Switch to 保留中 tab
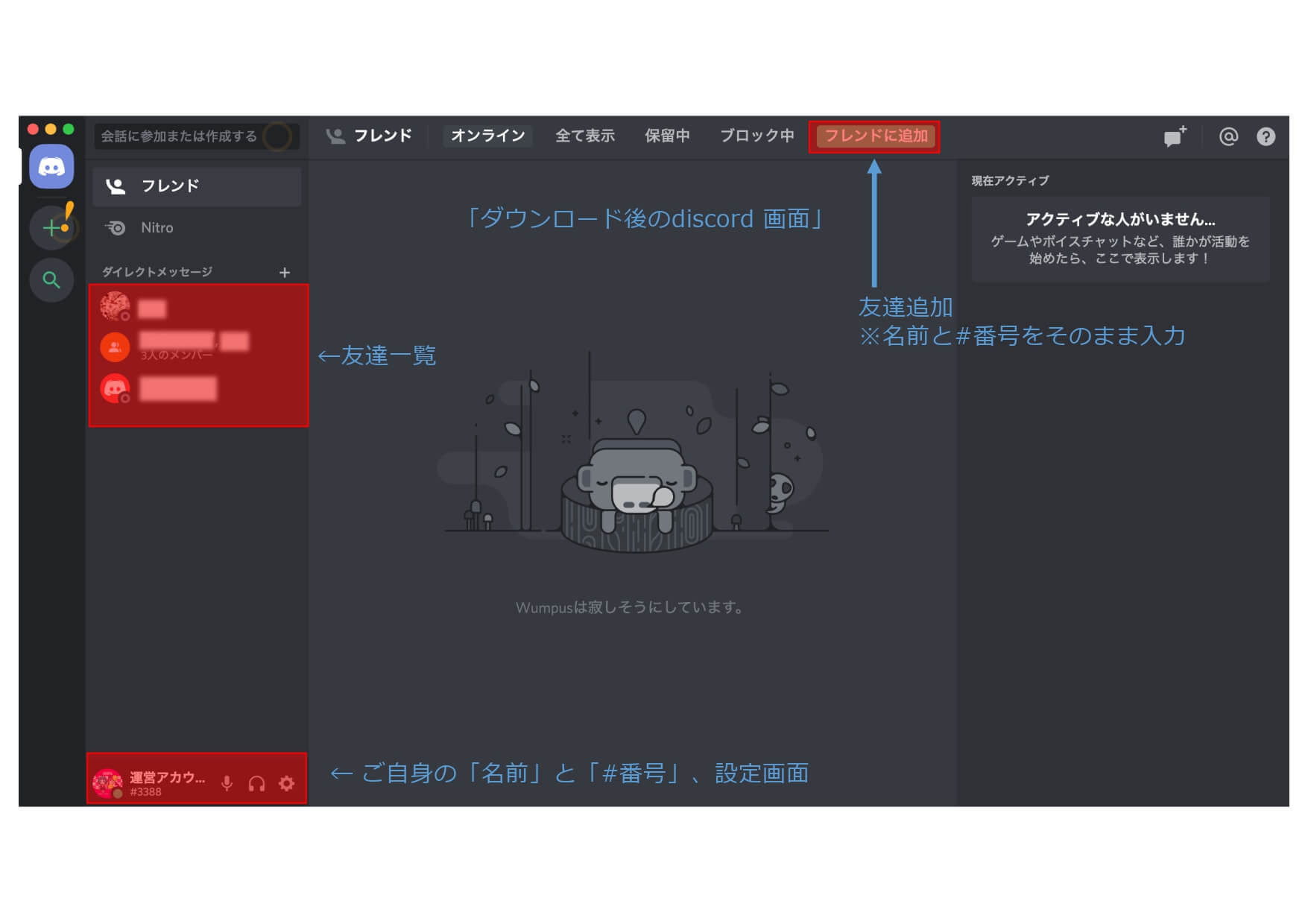Screen dimensions: 1308x924 [x=667, y=136]
